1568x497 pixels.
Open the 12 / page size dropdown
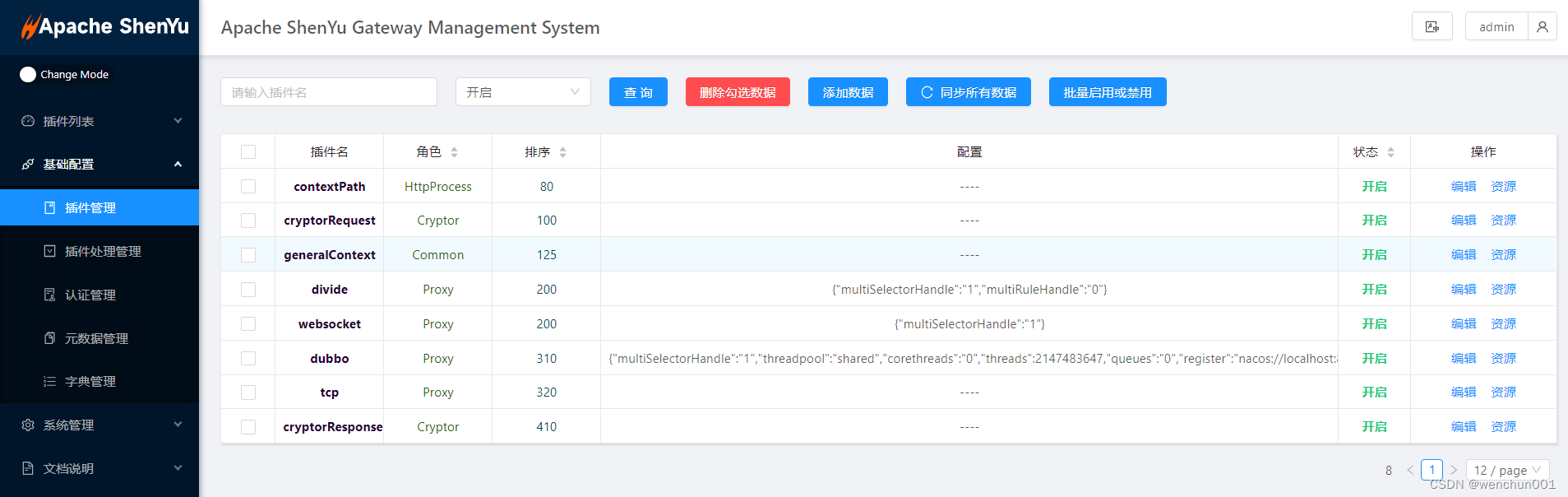point(1507,470)
